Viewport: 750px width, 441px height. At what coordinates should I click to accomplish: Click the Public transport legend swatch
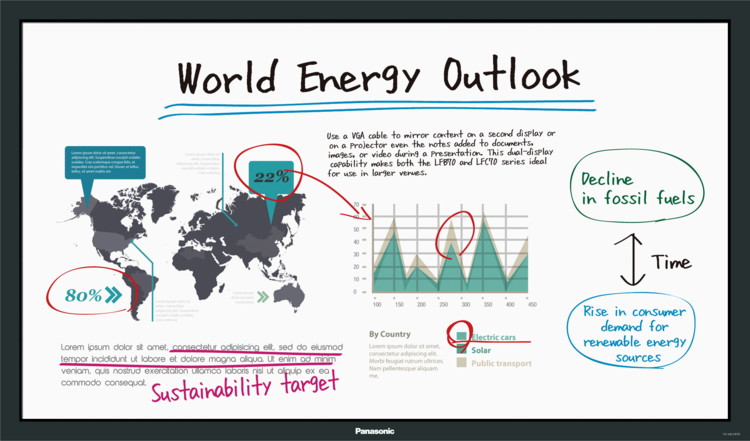tap(461, 362)
